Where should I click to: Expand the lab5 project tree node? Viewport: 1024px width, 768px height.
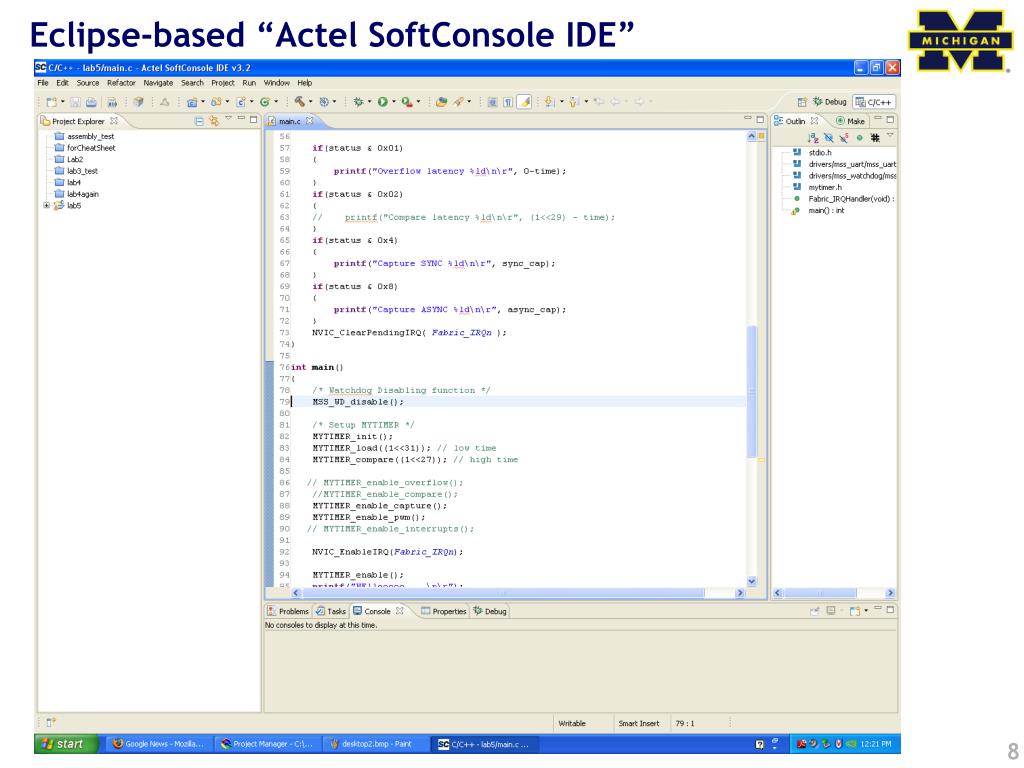(x=46, y=205)
